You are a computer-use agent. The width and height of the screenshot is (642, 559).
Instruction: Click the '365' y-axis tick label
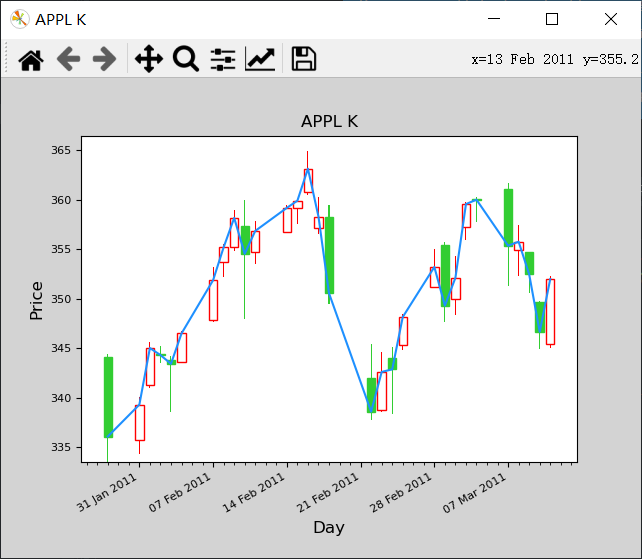click(61, 151)
